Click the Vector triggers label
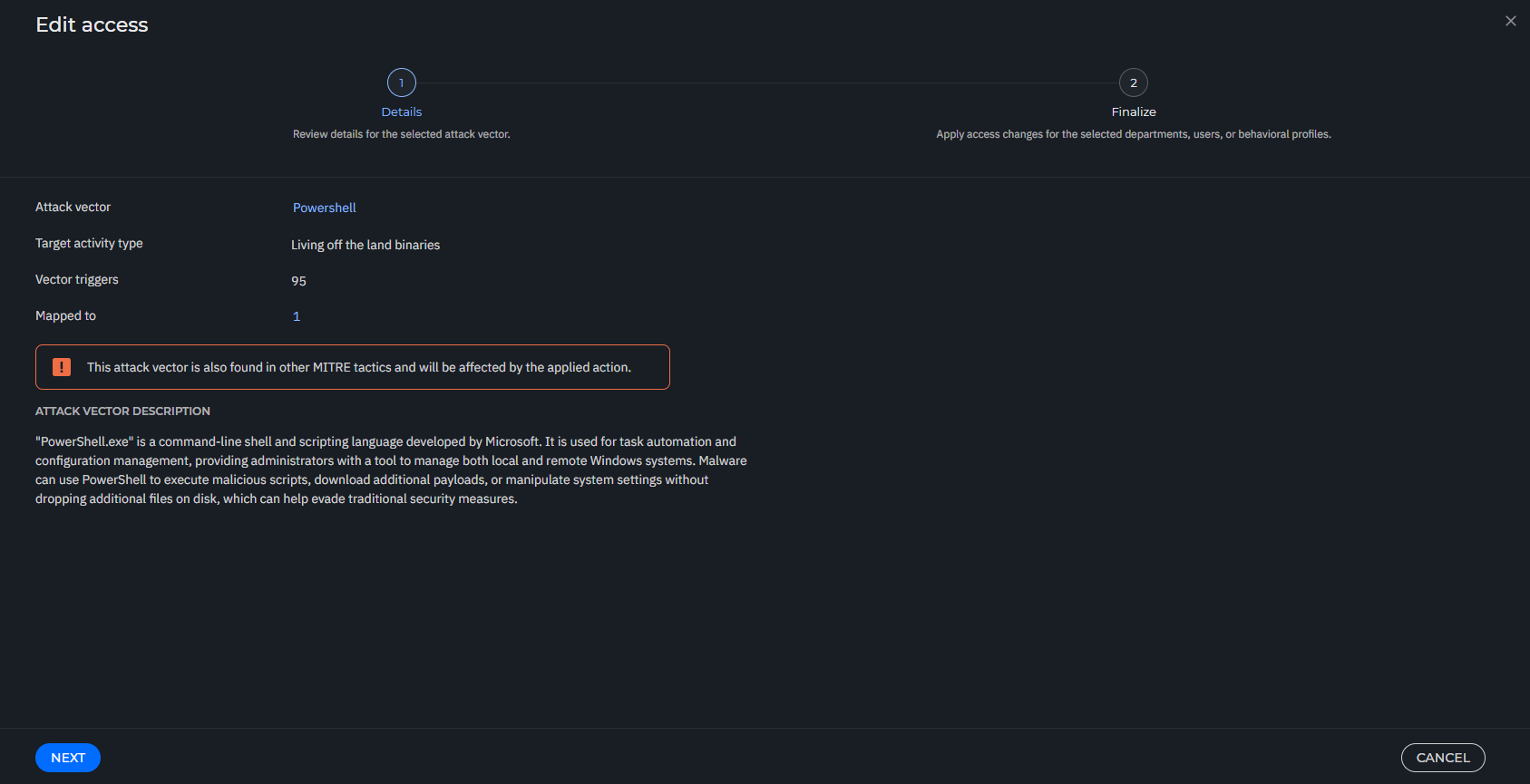Screen dimensions: 1530x784 tap(77, 280)
